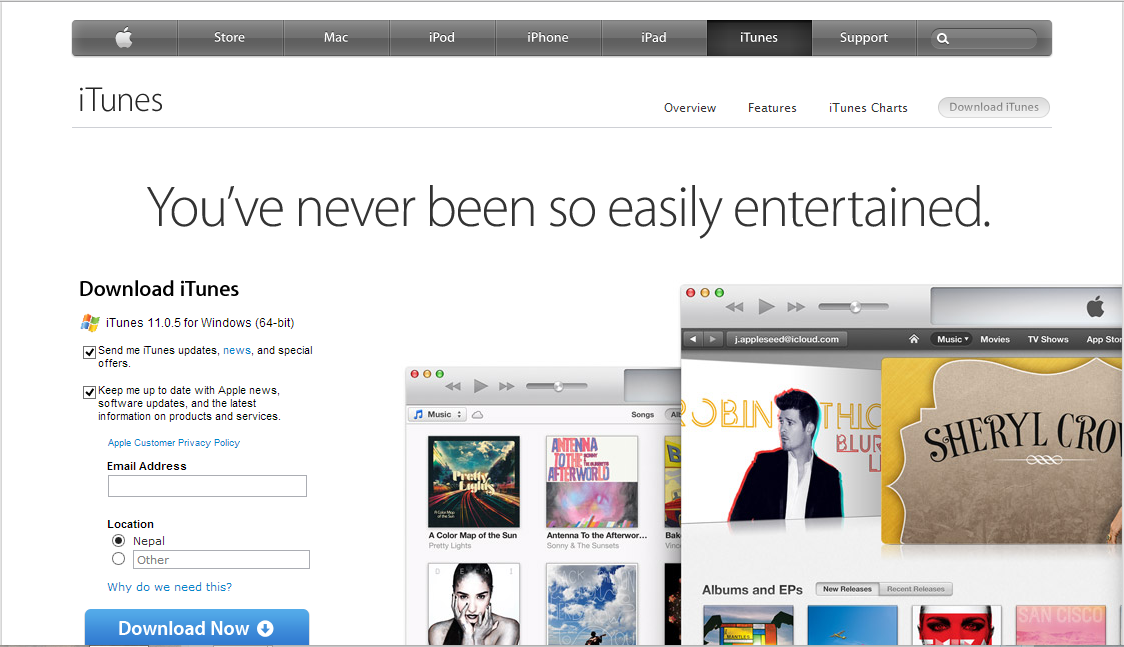Click play in the small iTunes window

(x=480, y=386)
